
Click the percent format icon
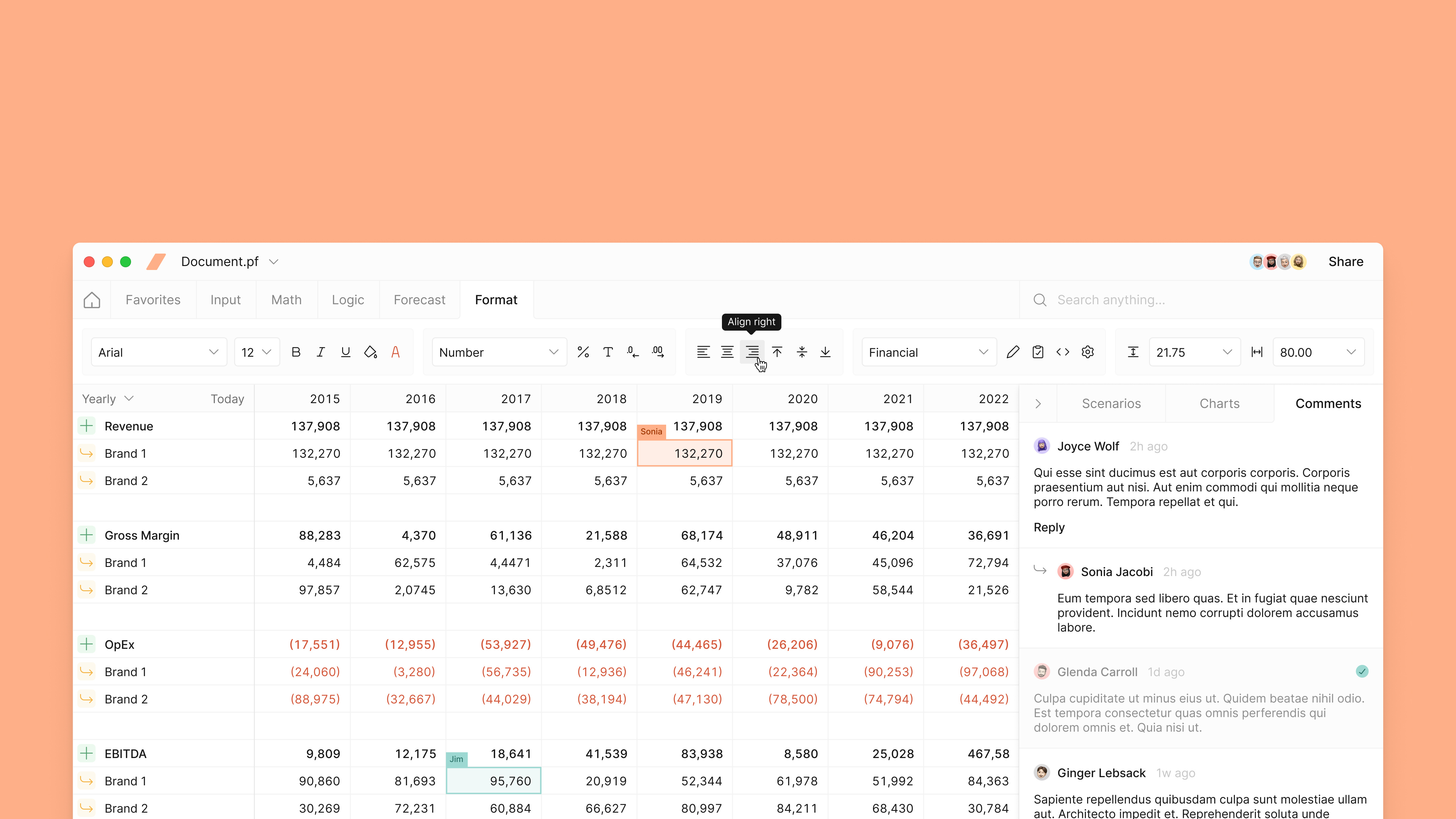[x=583, y=352]
